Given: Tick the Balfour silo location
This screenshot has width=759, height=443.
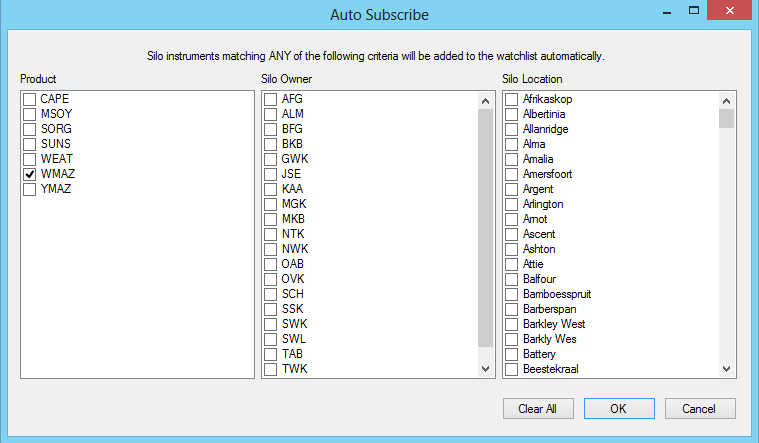Looking at the screenshot, I should point(512,279).
